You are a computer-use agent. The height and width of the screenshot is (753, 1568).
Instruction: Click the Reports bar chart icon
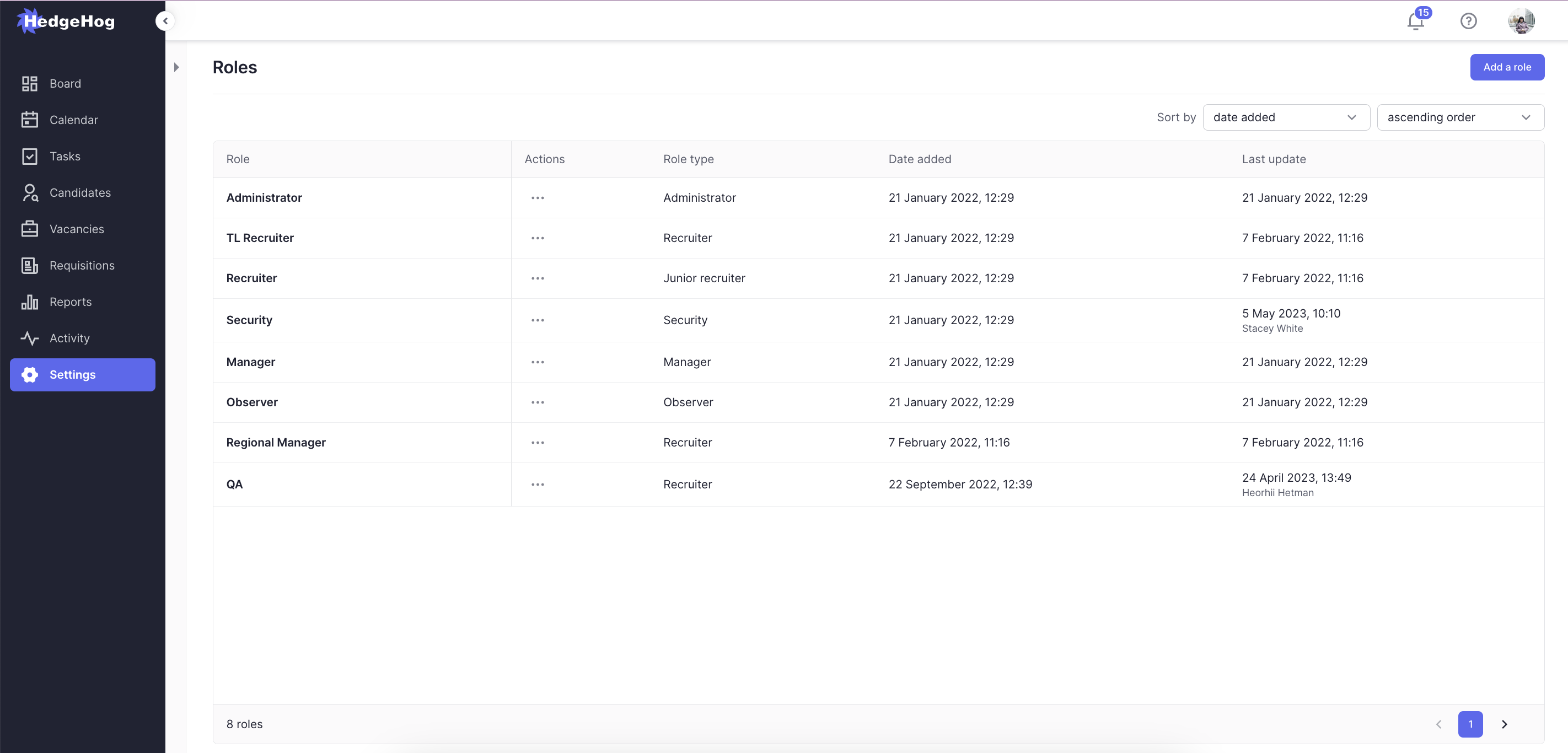point(30,302)
